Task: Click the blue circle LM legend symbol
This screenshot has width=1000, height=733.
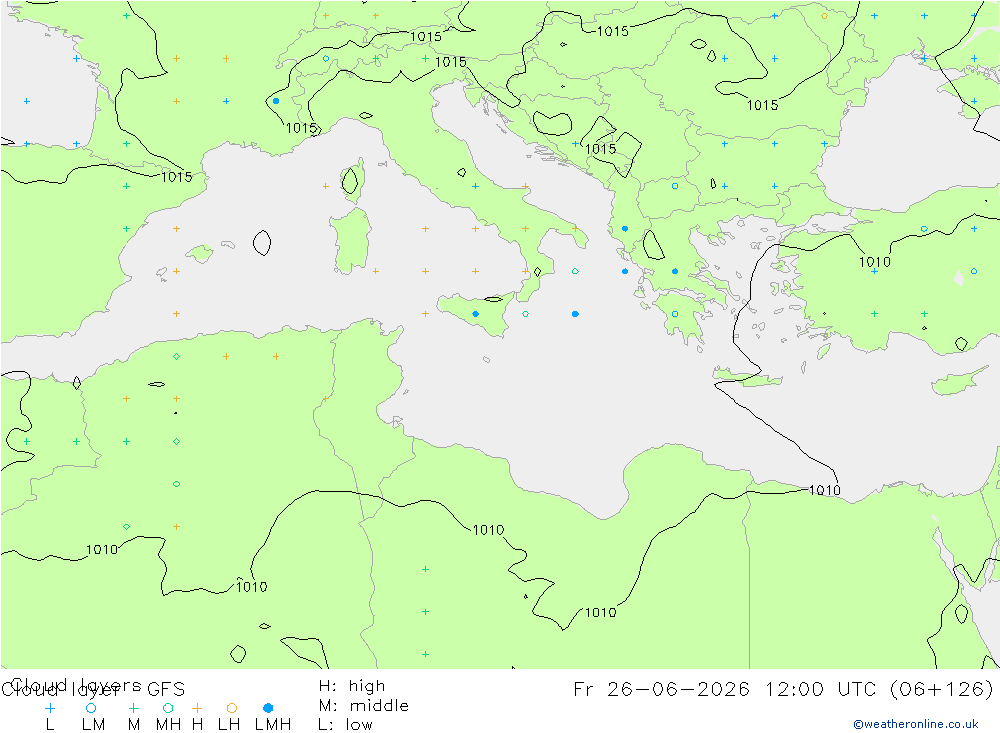Action: (91, 707)
